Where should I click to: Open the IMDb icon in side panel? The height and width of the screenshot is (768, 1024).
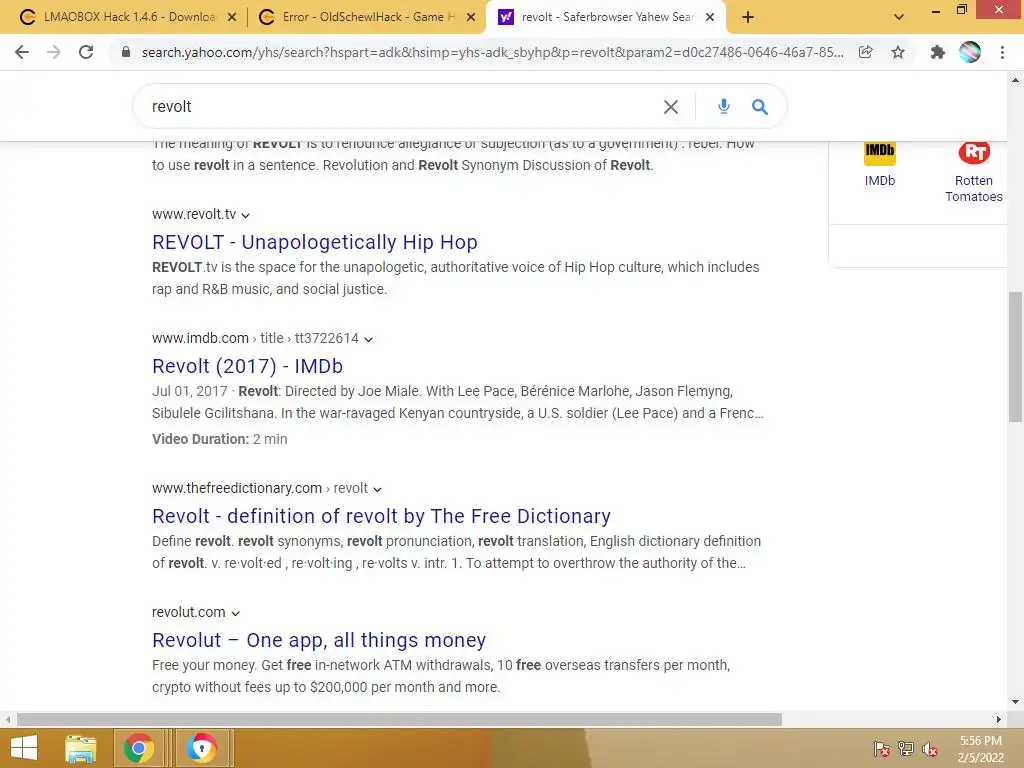tap(880, 153)
